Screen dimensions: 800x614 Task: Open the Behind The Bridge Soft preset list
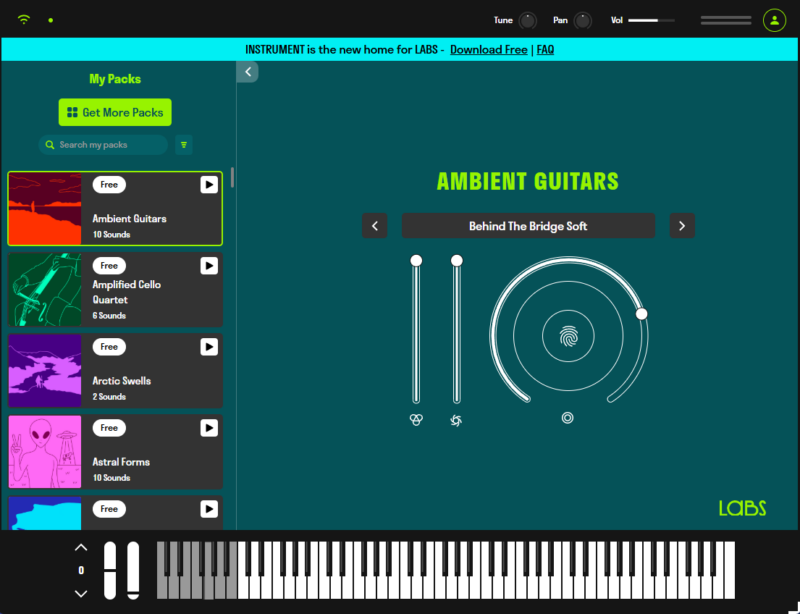click(x=528, y=226)
